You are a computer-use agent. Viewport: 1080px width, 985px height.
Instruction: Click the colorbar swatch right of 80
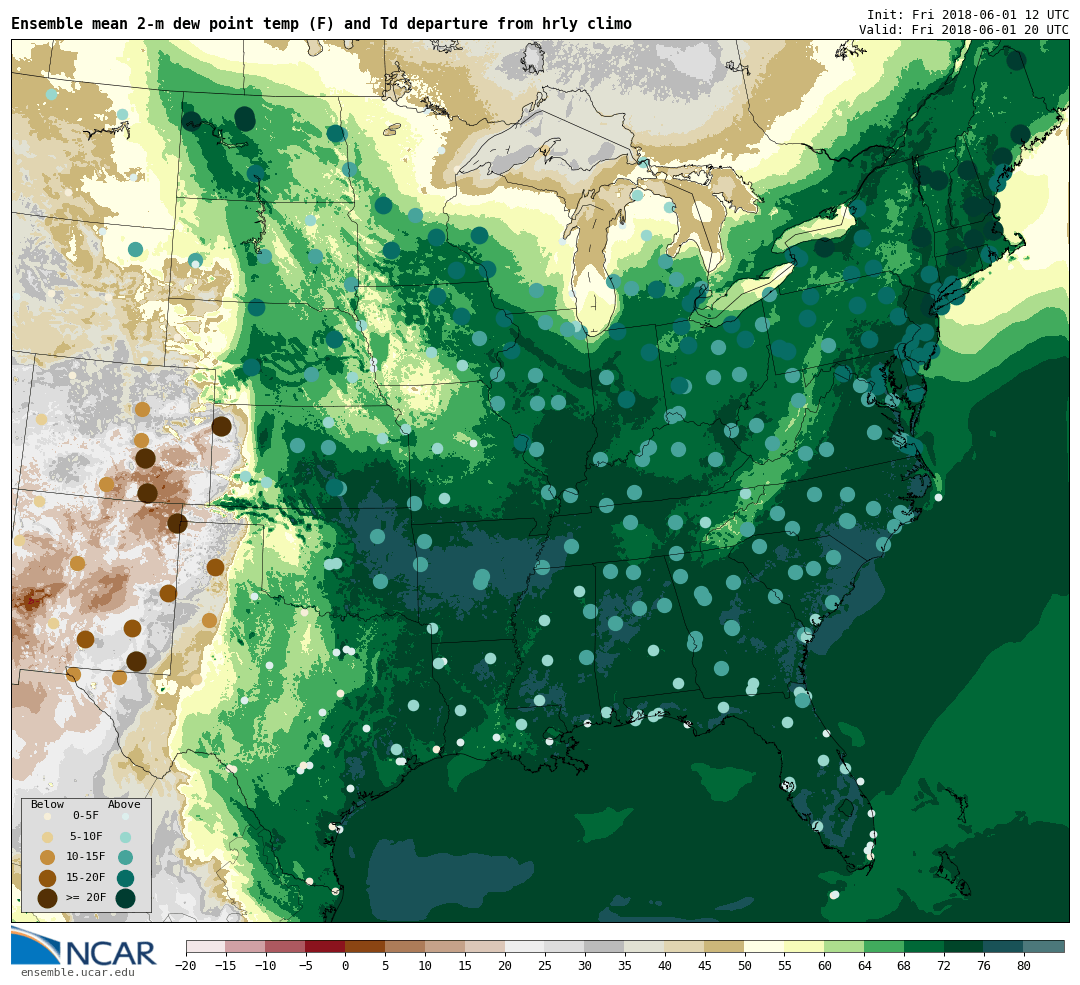pyautogui.click(x=1044, y=946)
